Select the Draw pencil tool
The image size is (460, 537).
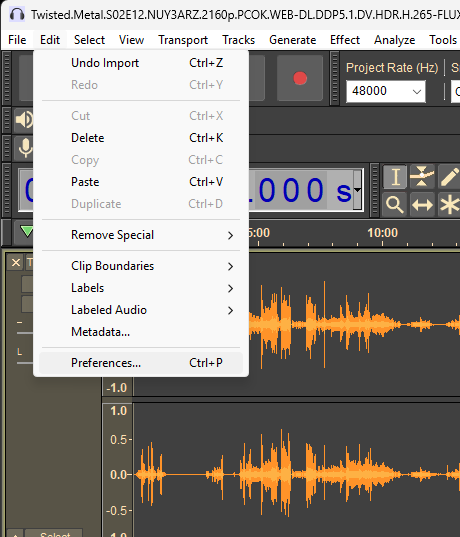point(449,177)
